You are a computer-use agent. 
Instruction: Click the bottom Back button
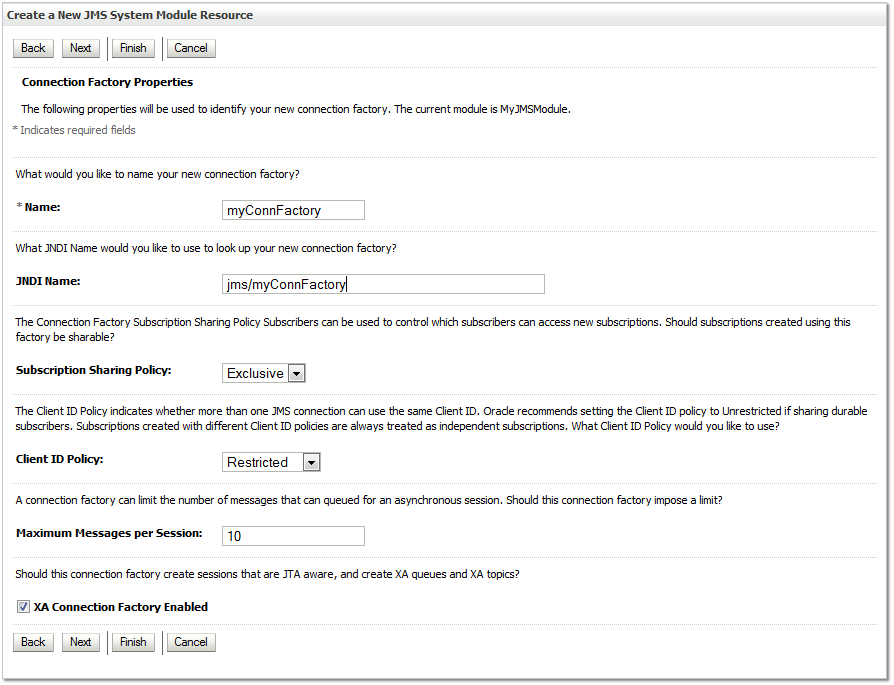pos(33,642)
